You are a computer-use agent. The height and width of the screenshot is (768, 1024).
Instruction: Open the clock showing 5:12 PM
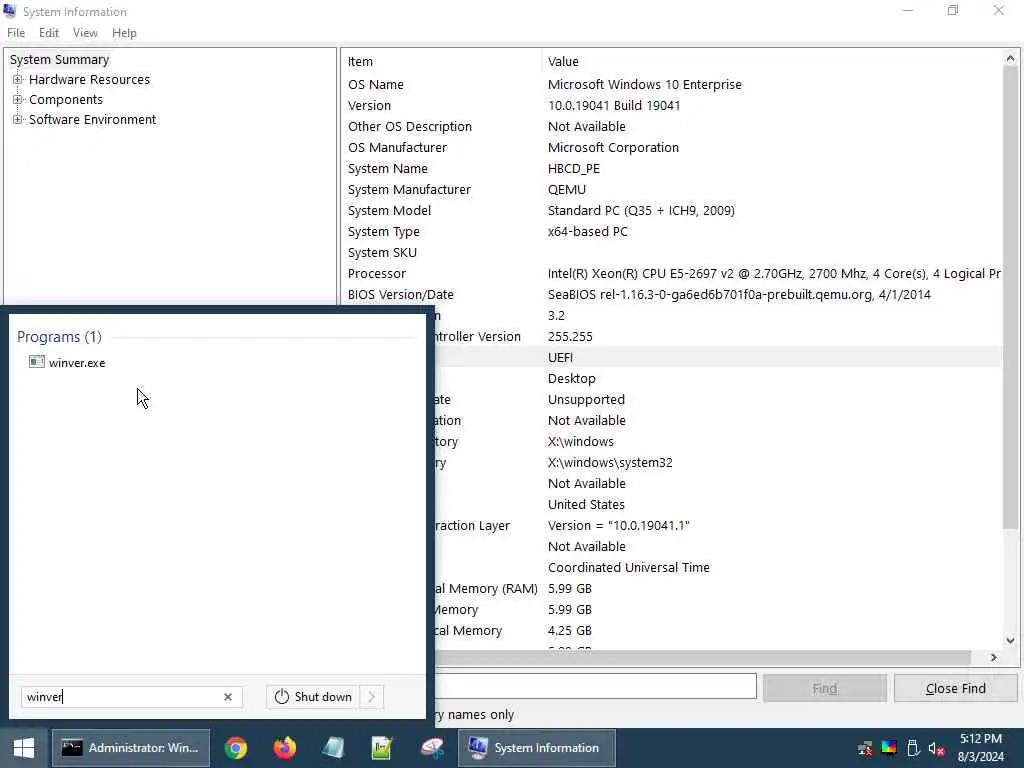point(981,748)
